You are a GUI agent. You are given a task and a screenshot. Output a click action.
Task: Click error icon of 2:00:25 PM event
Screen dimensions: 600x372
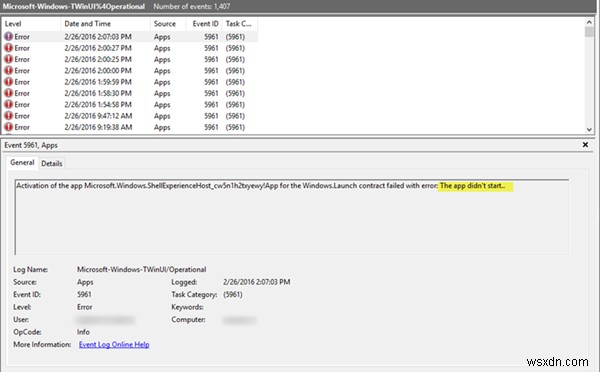click(x=8, y=59)
